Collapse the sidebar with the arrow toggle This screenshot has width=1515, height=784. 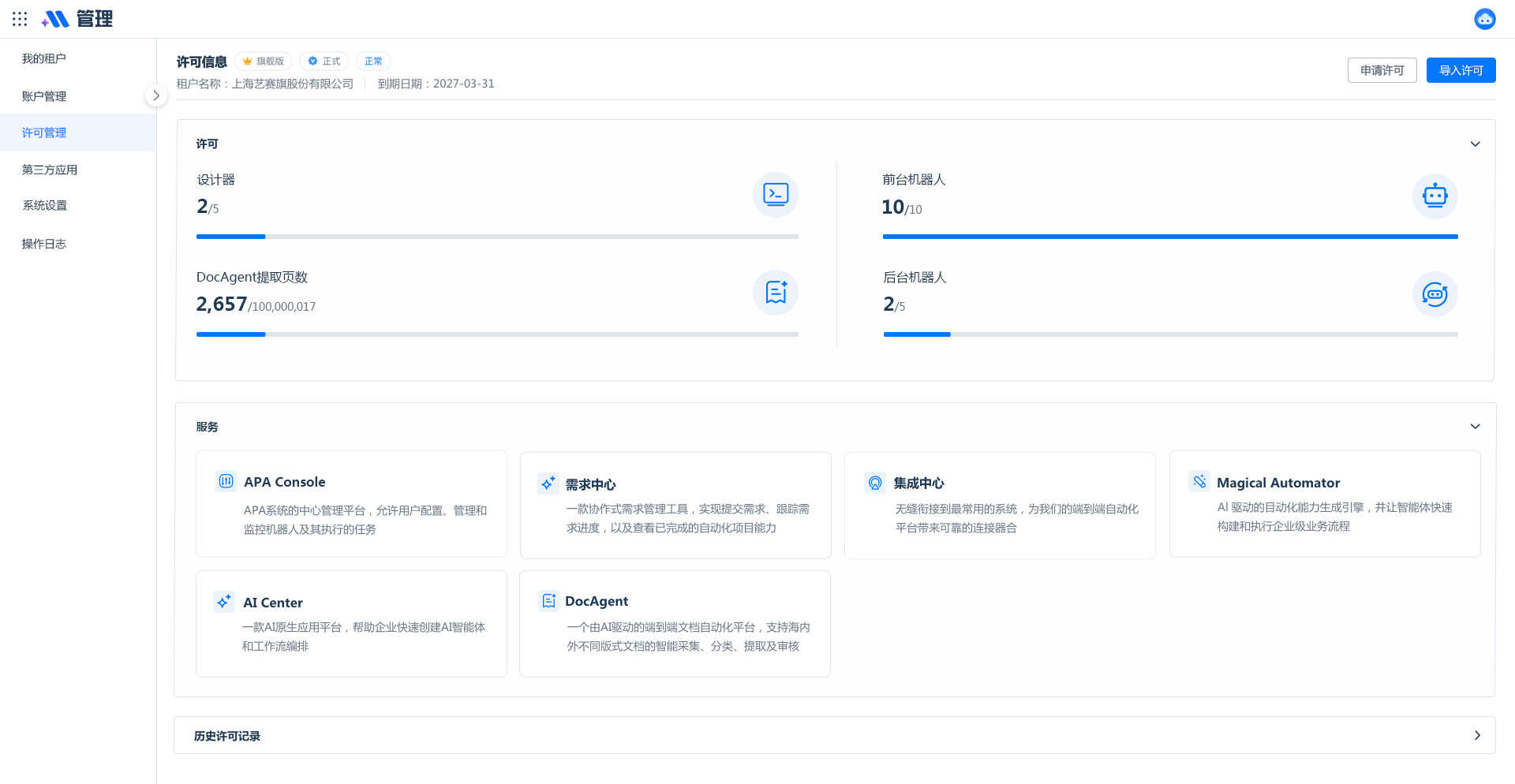tap(156, 95)
